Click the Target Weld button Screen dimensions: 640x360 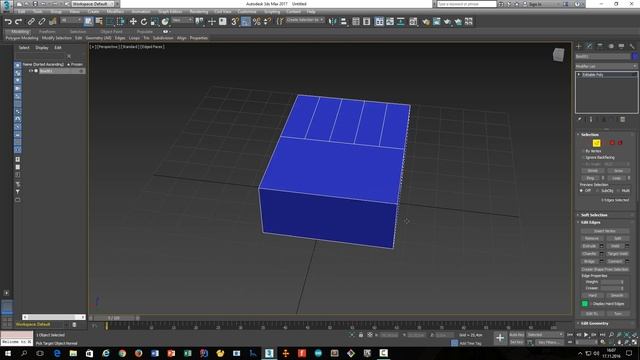[617, 254]
